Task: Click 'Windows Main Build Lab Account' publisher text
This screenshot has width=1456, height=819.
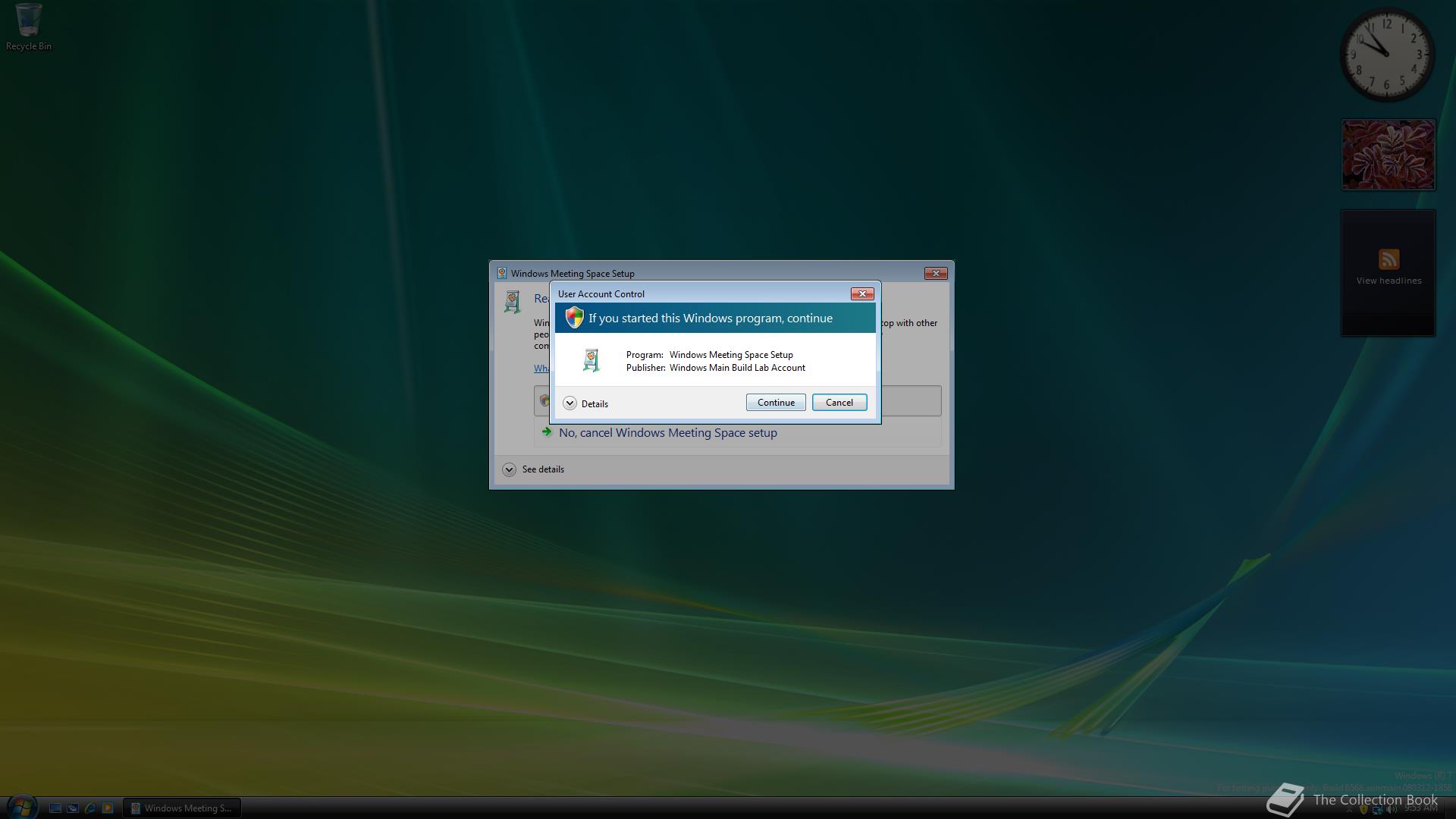Action: [x=737, y=368]
